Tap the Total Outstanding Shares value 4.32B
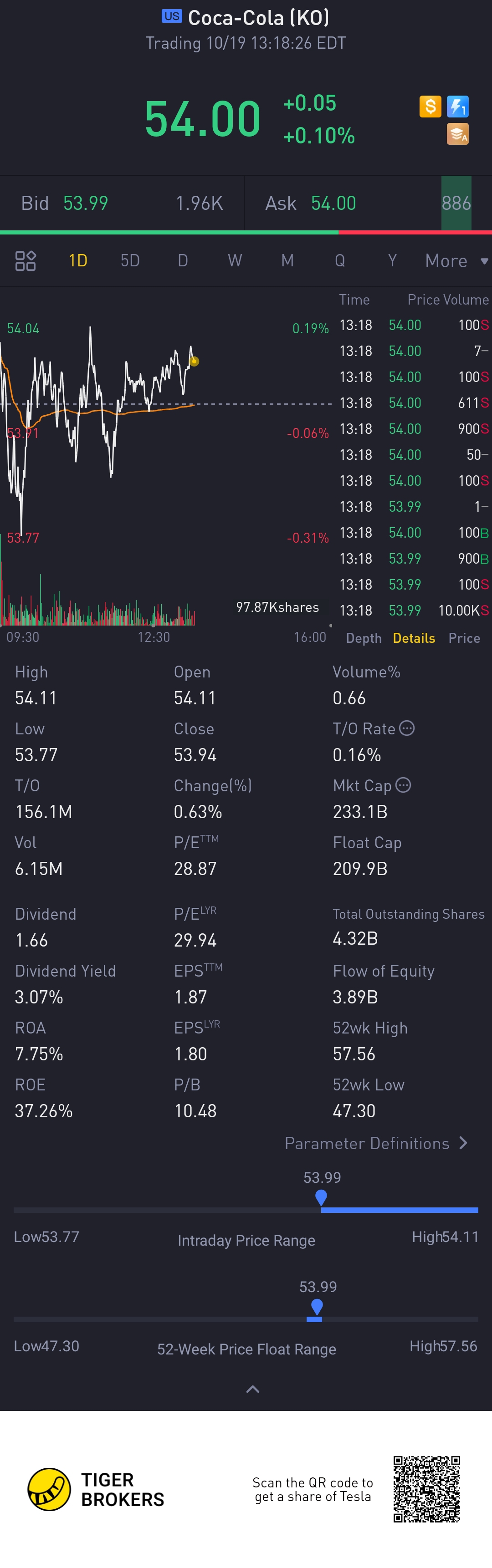This screenshot has height=1568, width=492. coord(355,938)
